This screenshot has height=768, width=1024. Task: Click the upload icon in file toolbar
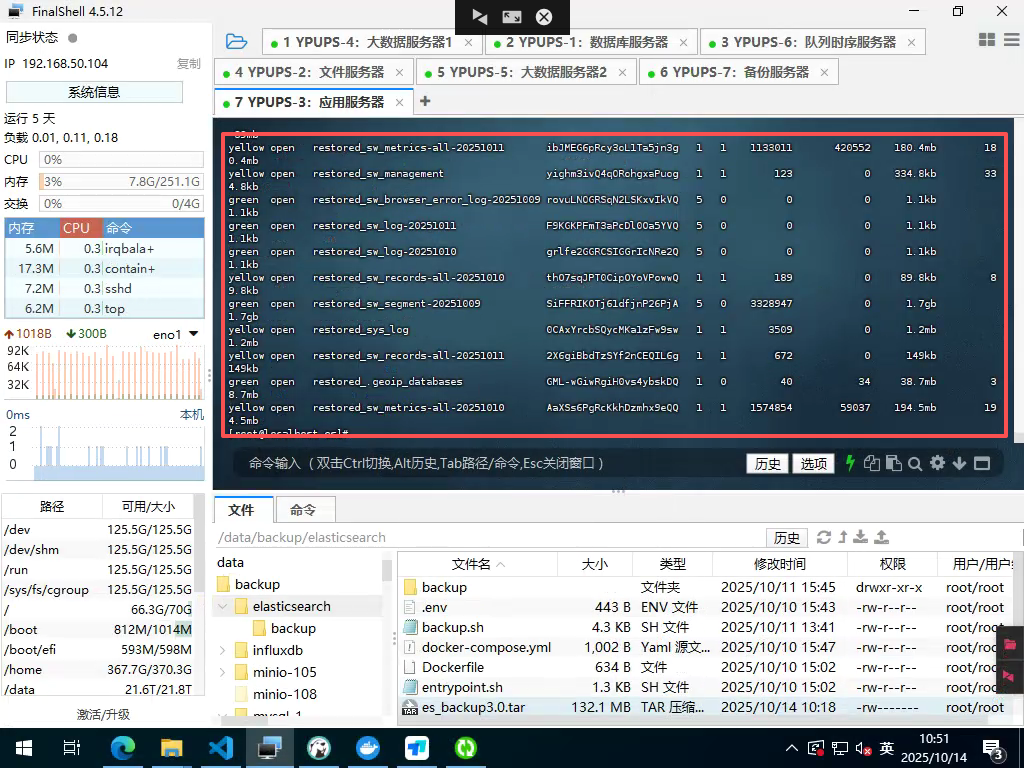click(881, 537)
